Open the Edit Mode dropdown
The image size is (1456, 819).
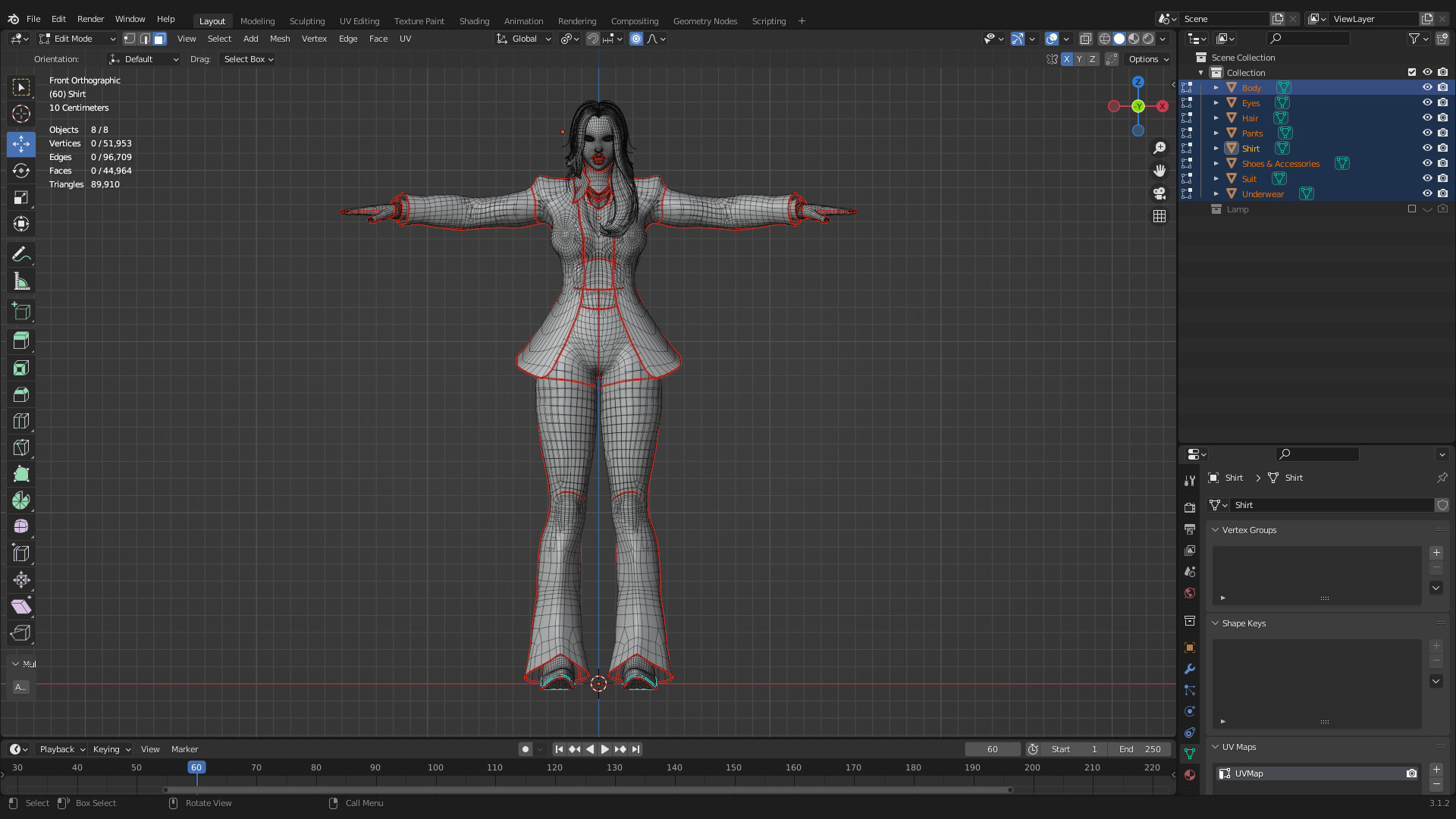77,39
